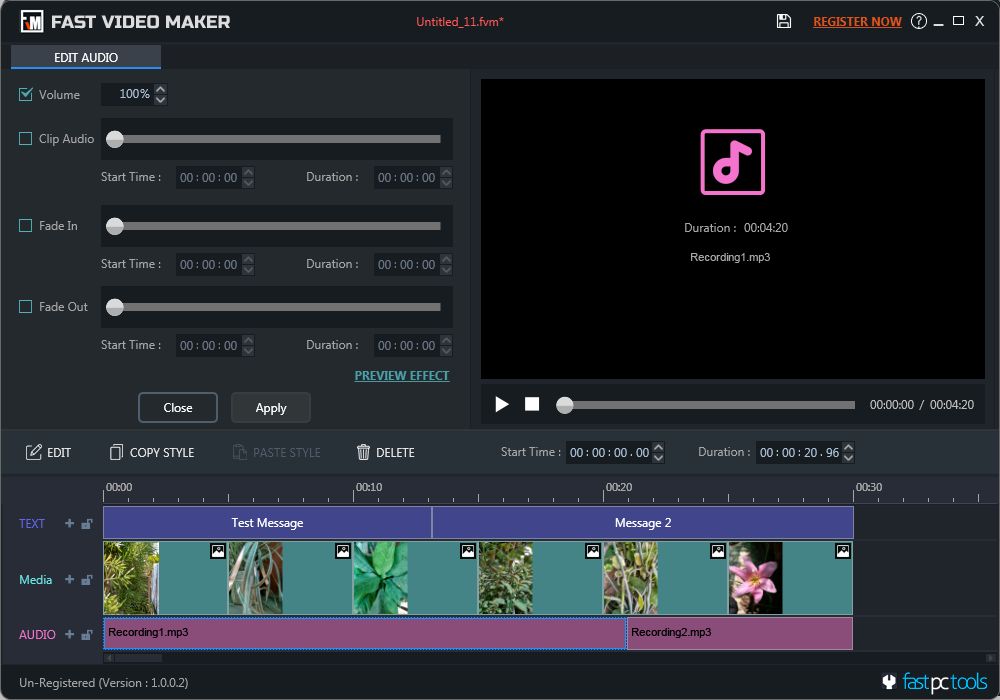Open help via the question mark icon

[919, 20]
